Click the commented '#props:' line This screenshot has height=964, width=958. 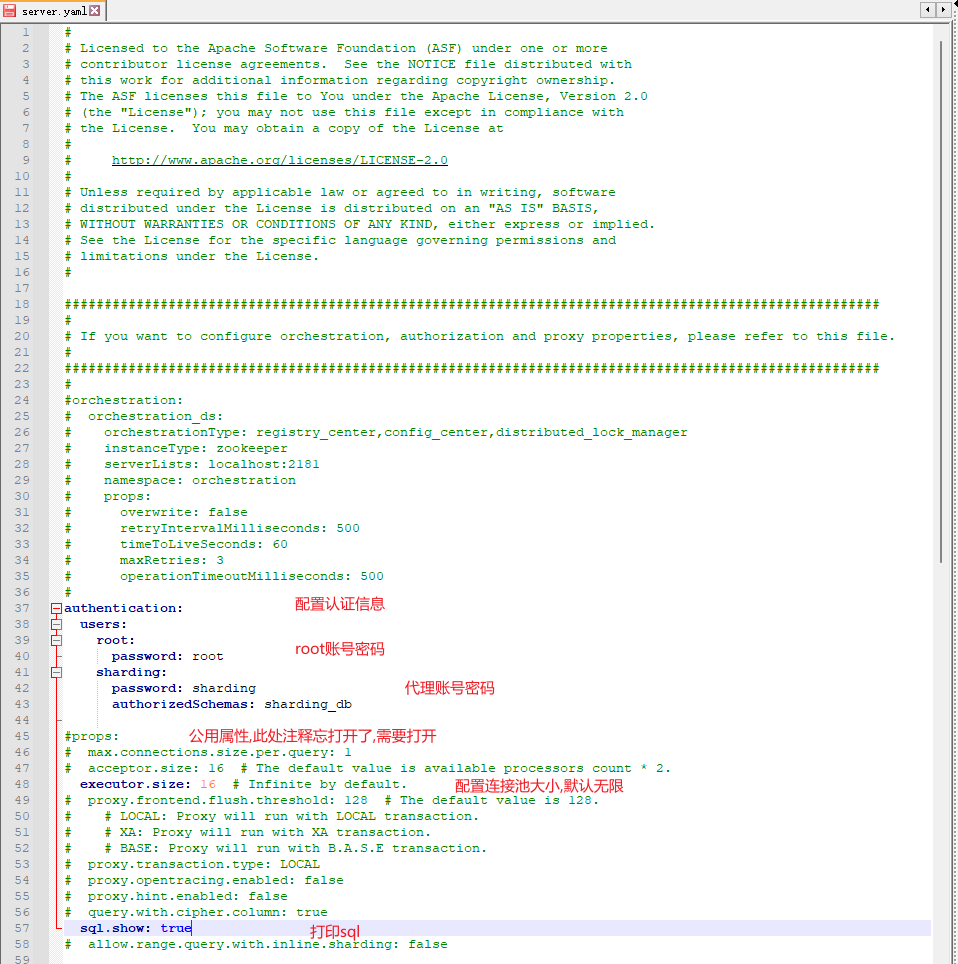92,736
